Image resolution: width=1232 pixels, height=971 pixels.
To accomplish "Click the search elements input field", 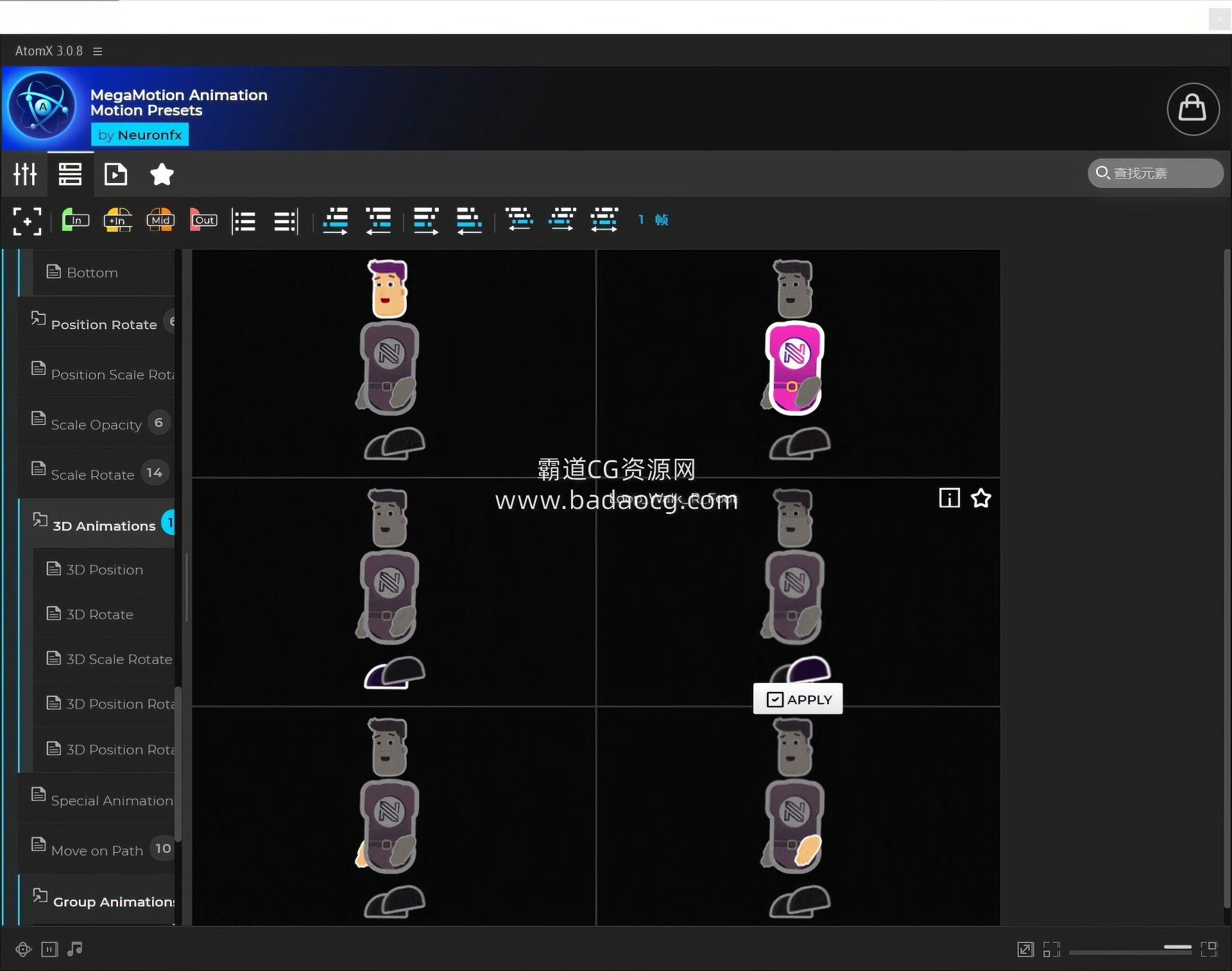I will (x=1156, y=173).
